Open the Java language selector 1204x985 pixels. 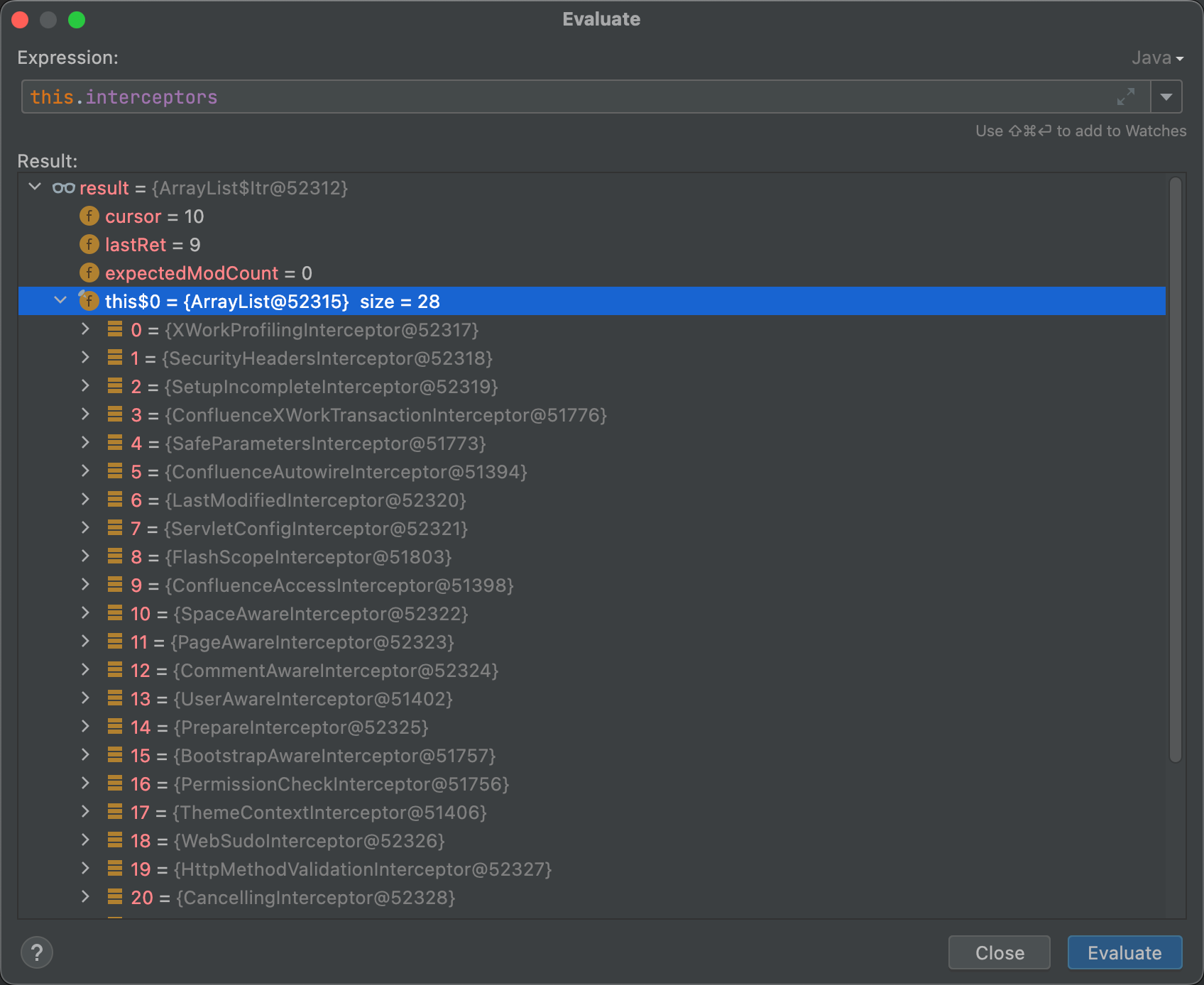(1157, 57)
